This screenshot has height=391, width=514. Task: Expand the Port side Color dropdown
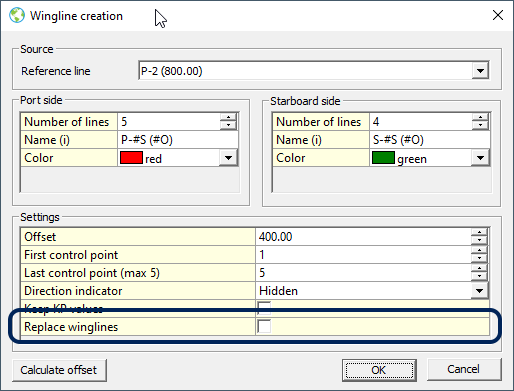point(228,158)
